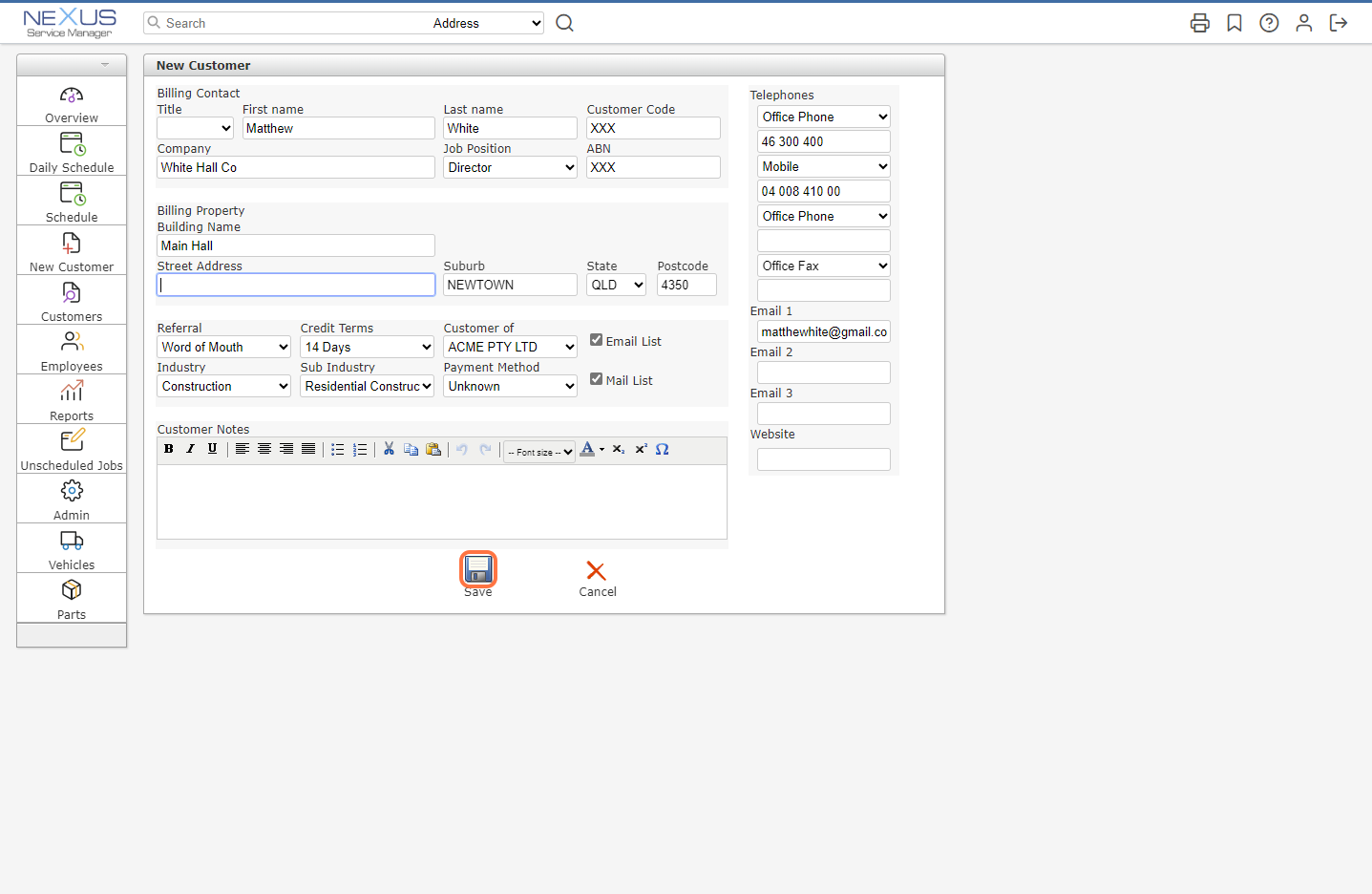Click the Customer Notes text area
1372x894 pixels.
click(x=442, y=502)
